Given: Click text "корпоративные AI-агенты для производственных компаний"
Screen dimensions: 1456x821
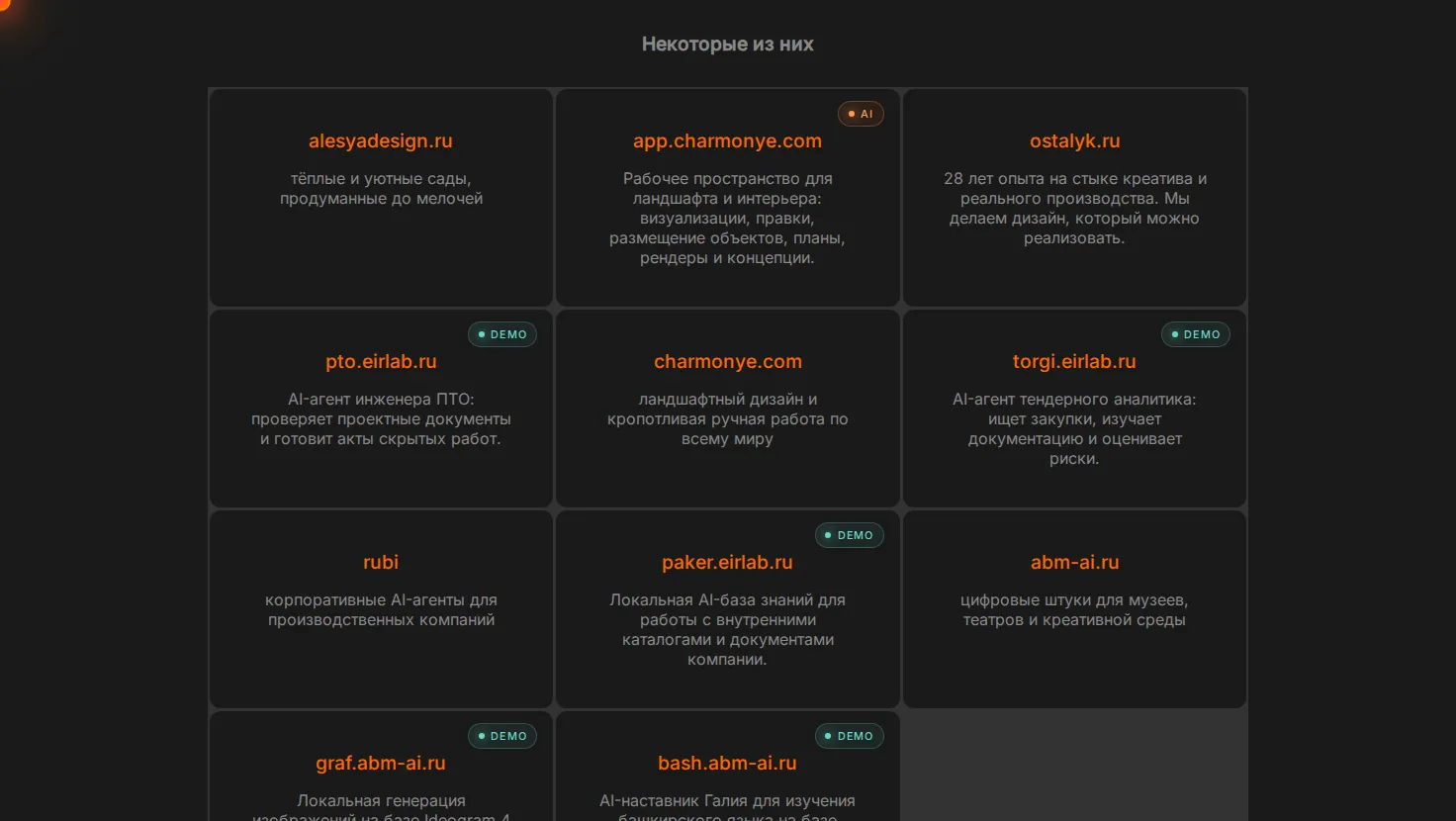Looking at the screenshot, I should [381, 609].
